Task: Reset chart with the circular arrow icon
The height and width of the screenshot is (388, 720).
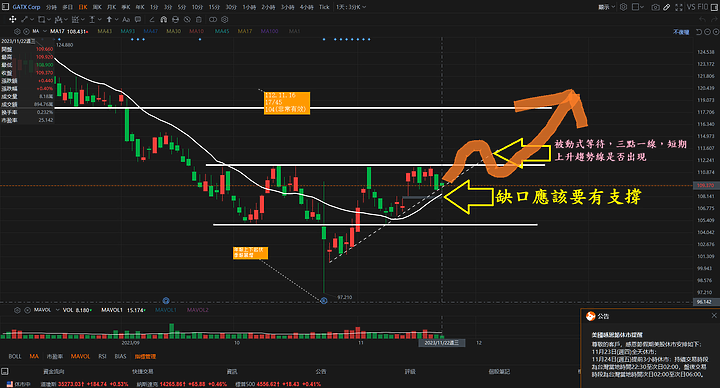Action: 699,32
